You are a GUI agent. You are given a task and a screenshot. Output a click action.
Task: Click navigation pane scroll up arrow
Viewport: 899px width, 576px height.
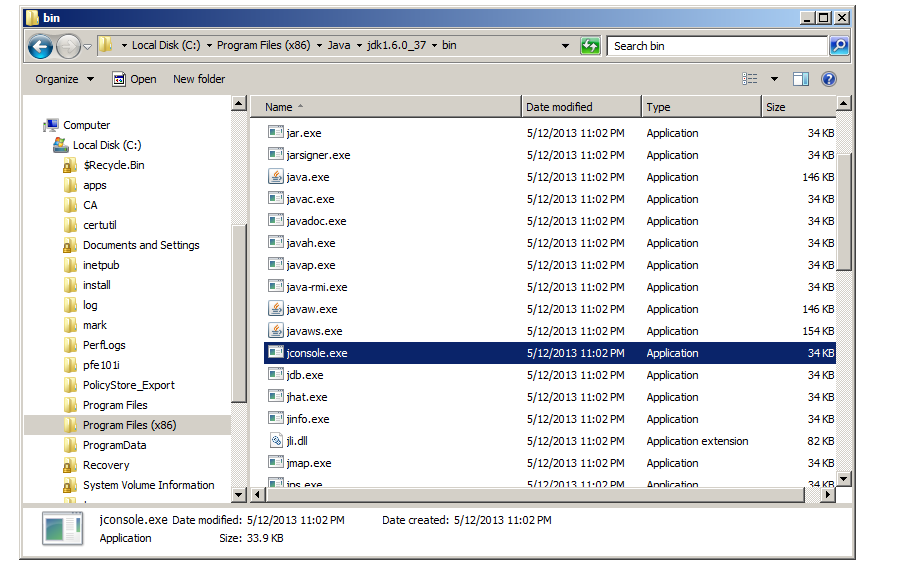click(x=239, y=104)
